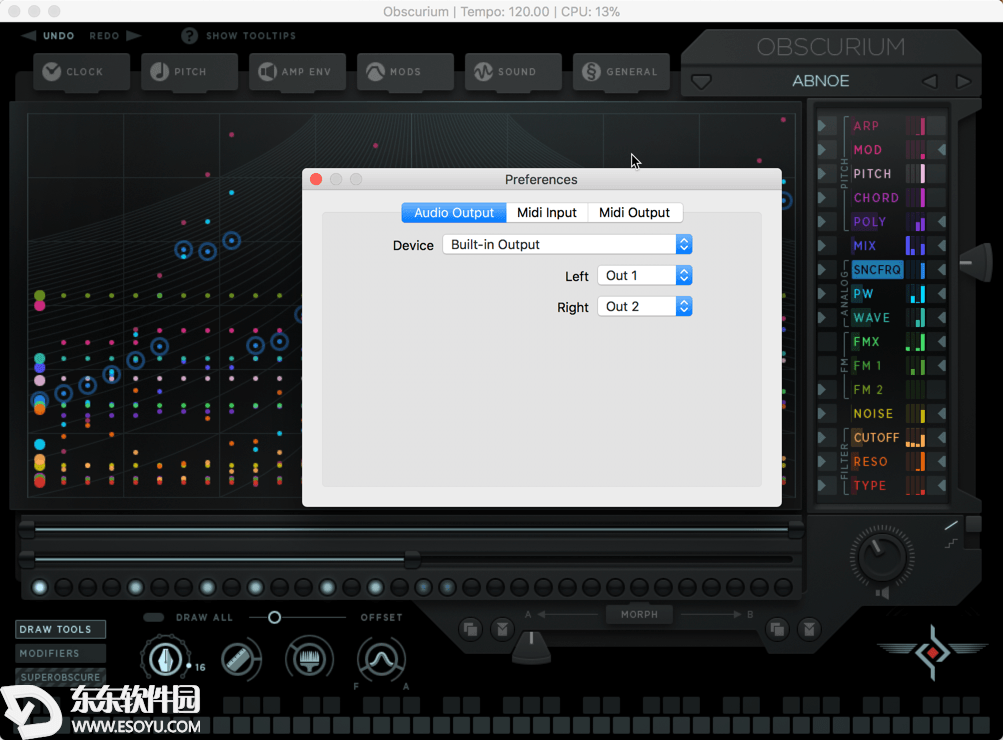Viewport: 1003px width, 740px height.
Task: Open the AMP ENV settings tab
Action: pos(297,72)
